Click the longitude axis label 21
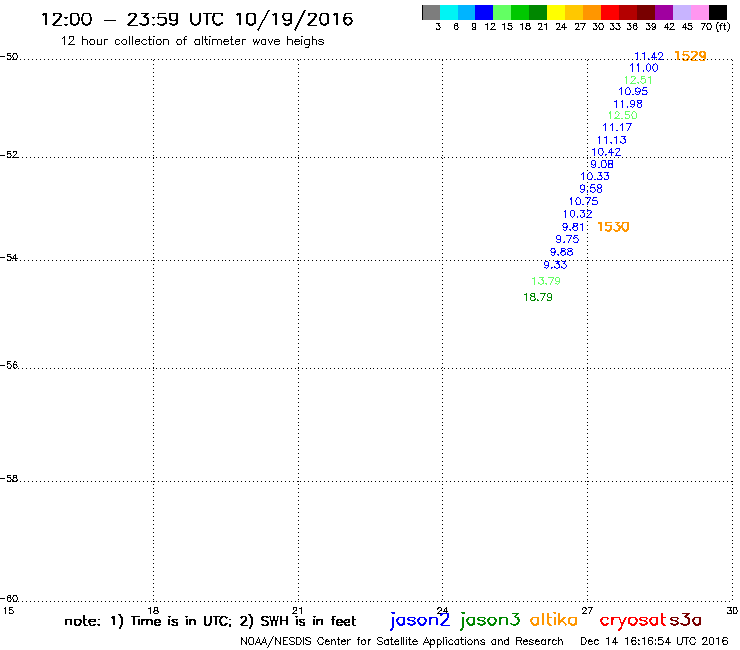Image resolution: width=740 pixels, height=650 pixels. pos(298,611)
